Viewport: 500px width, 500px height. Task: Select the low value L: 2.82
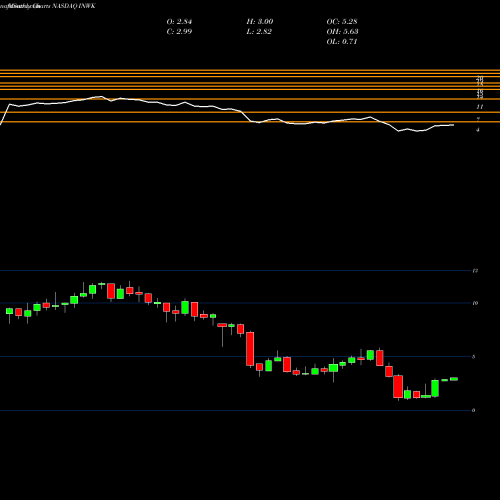[x=259, y=32]
